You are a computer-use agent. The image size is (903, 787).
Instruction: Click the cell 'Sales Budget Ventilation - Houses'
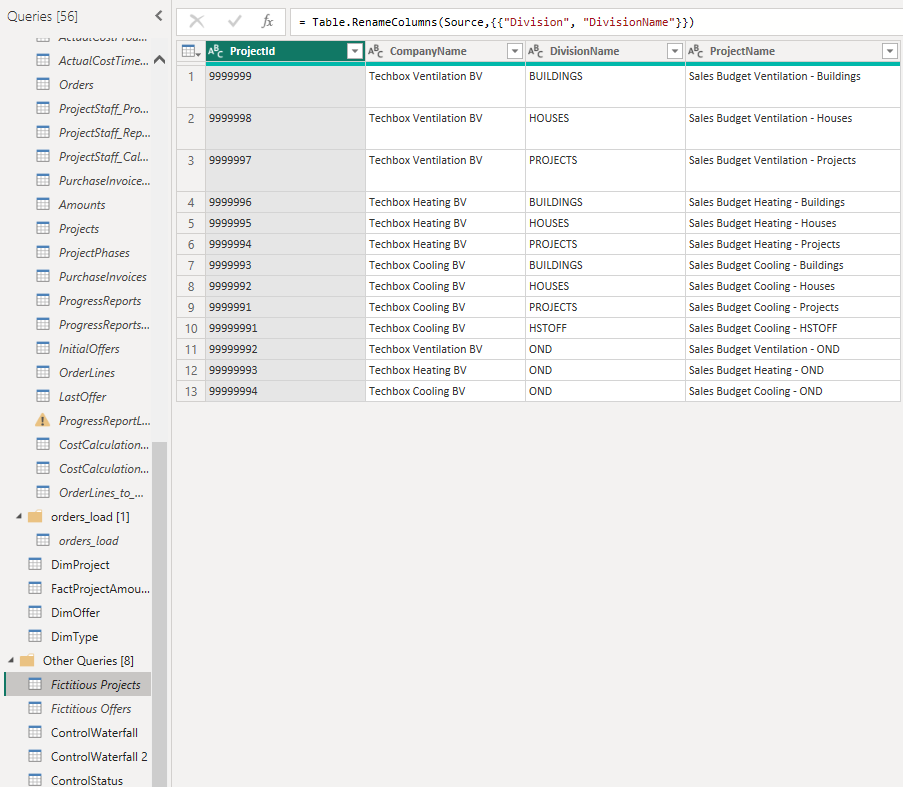point(792,128)
